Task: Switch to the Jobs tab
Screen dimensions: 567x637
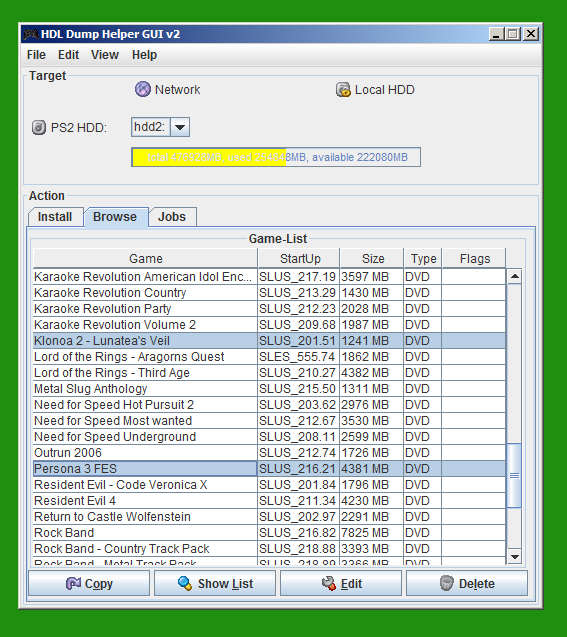Action: tap(172, 217)
